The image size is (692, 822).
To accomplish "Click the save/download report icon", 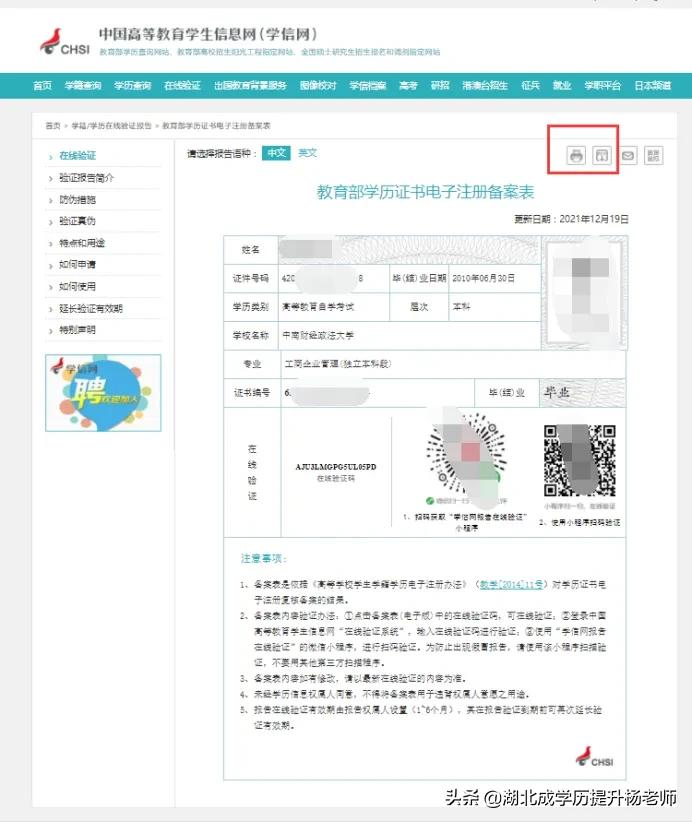I will tap(602, 156).
